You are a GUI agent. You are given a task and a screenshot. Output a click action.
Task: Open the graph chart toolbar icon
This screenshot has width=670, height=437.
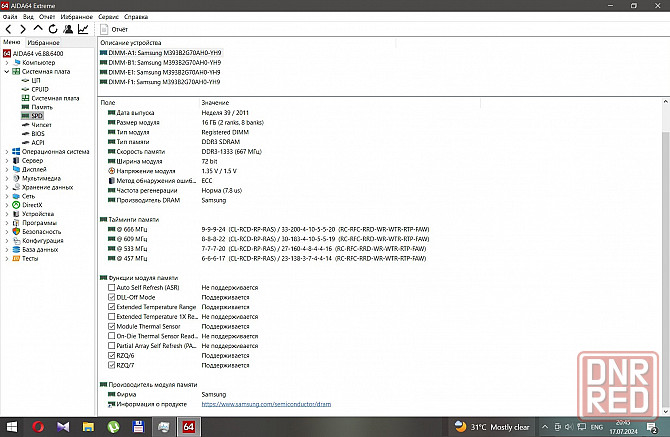click(83, 29)
